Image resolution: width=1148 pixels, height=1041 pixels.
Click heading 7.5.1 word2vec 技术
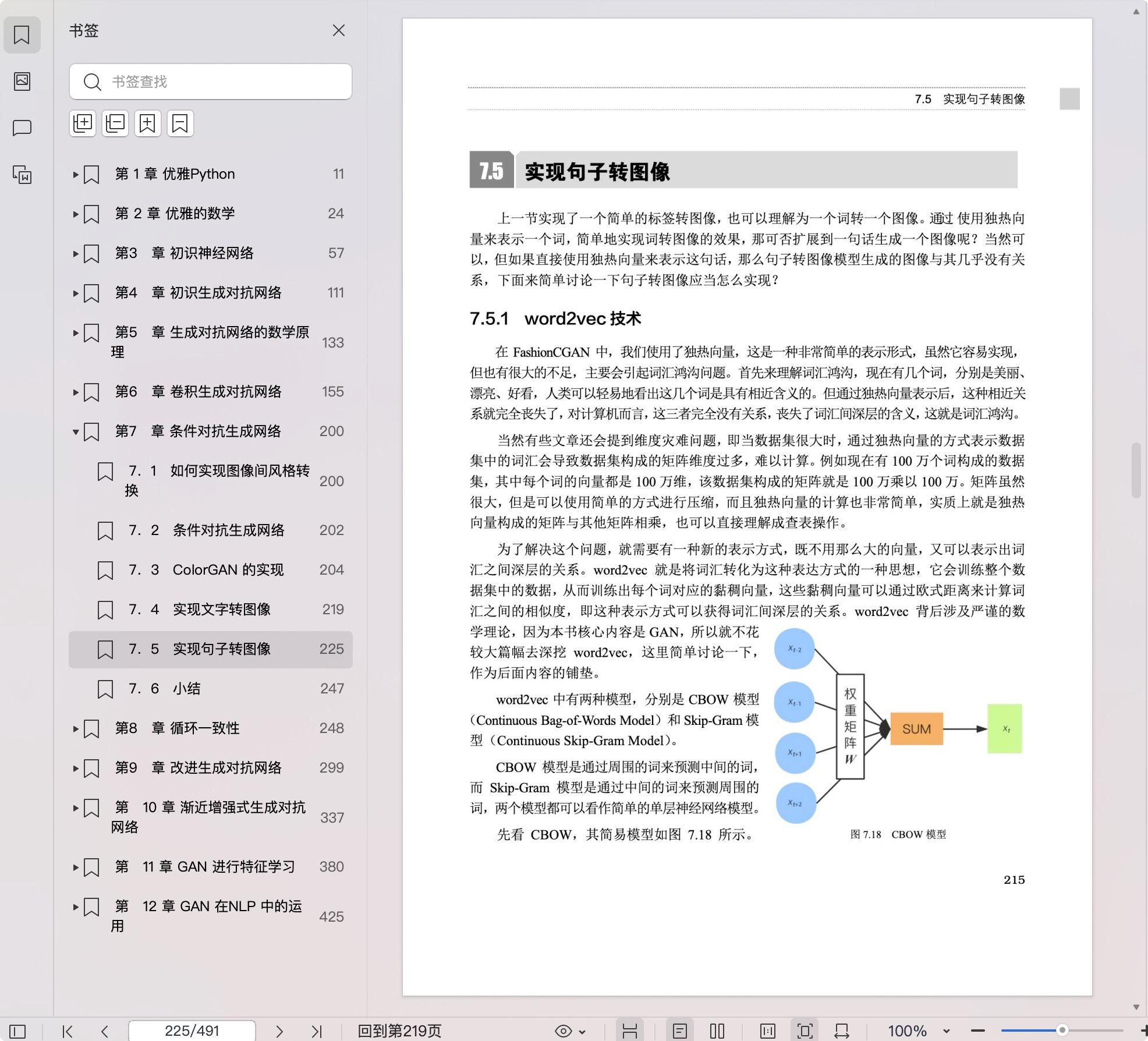point(555,318)
